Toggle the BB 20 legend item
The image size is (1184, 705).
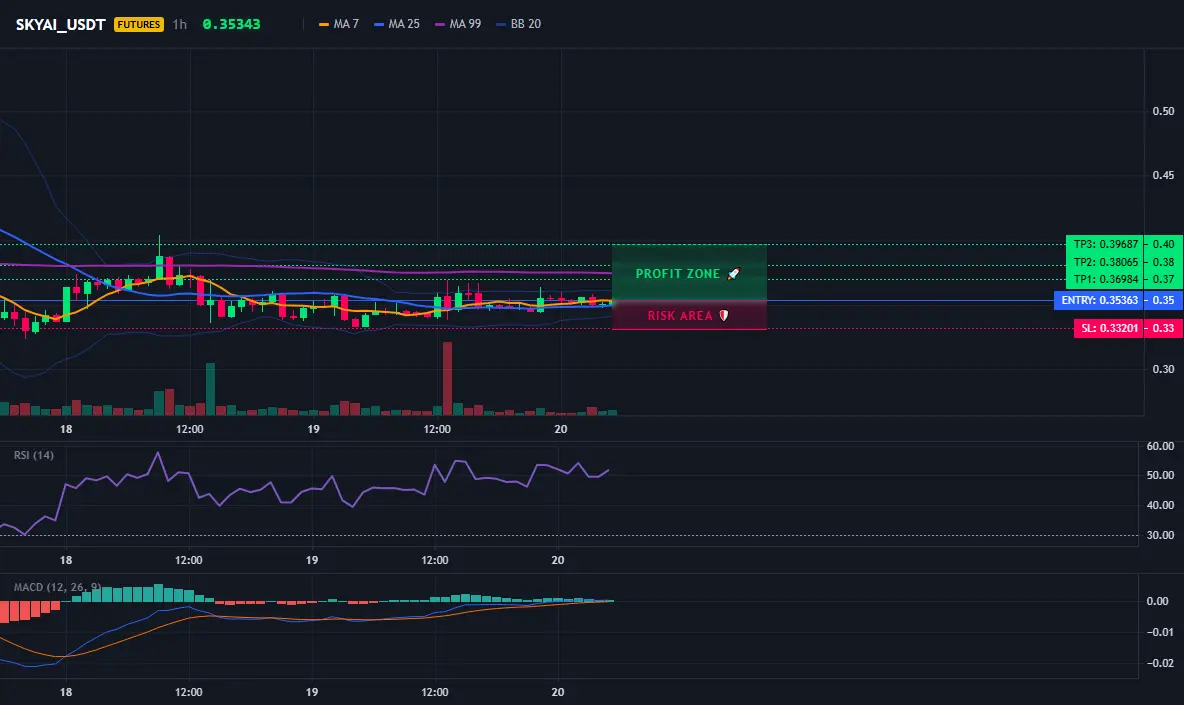[x=519, y=24]
